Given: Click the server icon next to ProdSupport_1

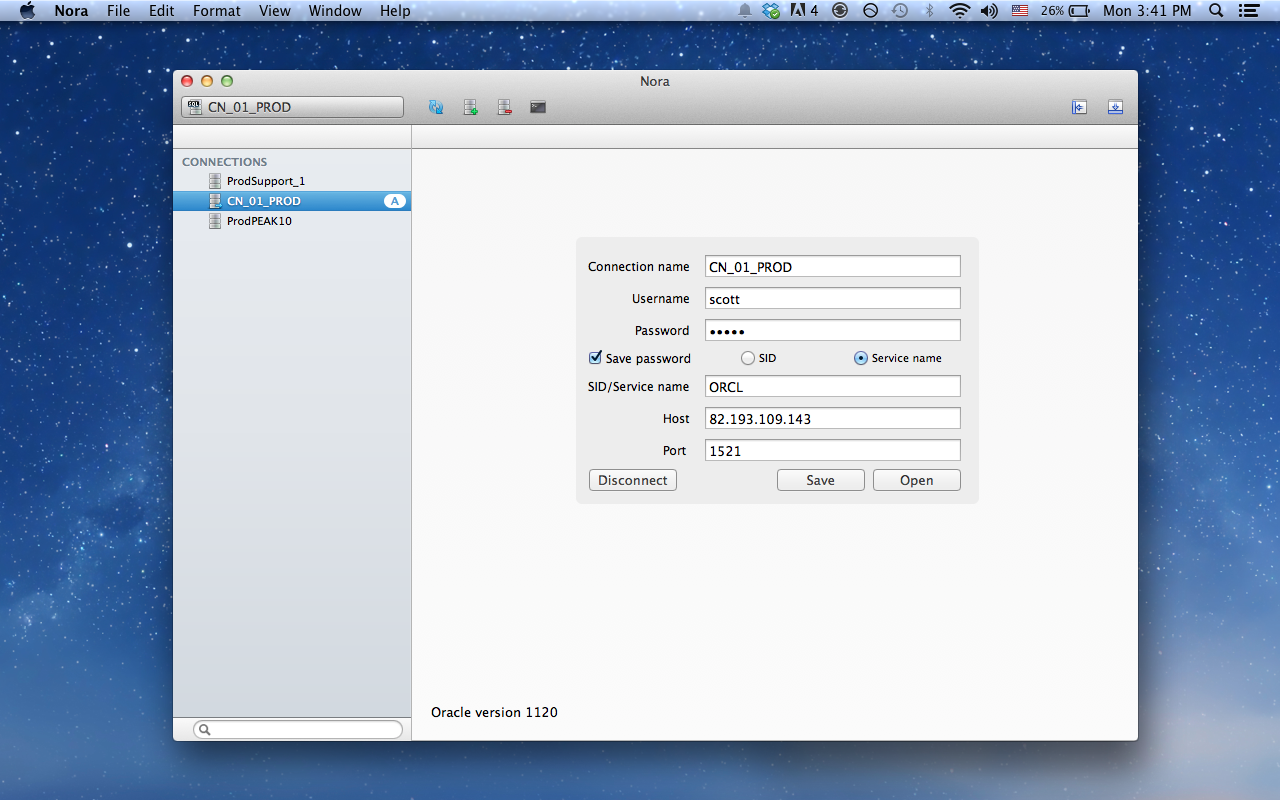Looking at the screenshot, I should 215,181.
